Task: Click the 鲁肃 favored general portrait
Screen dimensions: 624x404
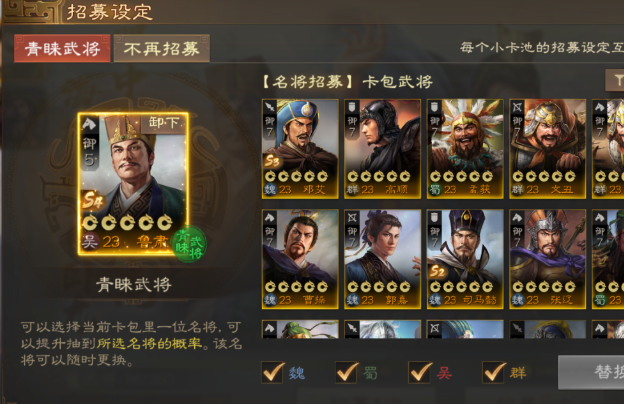Action: click(x=133, y=184)
